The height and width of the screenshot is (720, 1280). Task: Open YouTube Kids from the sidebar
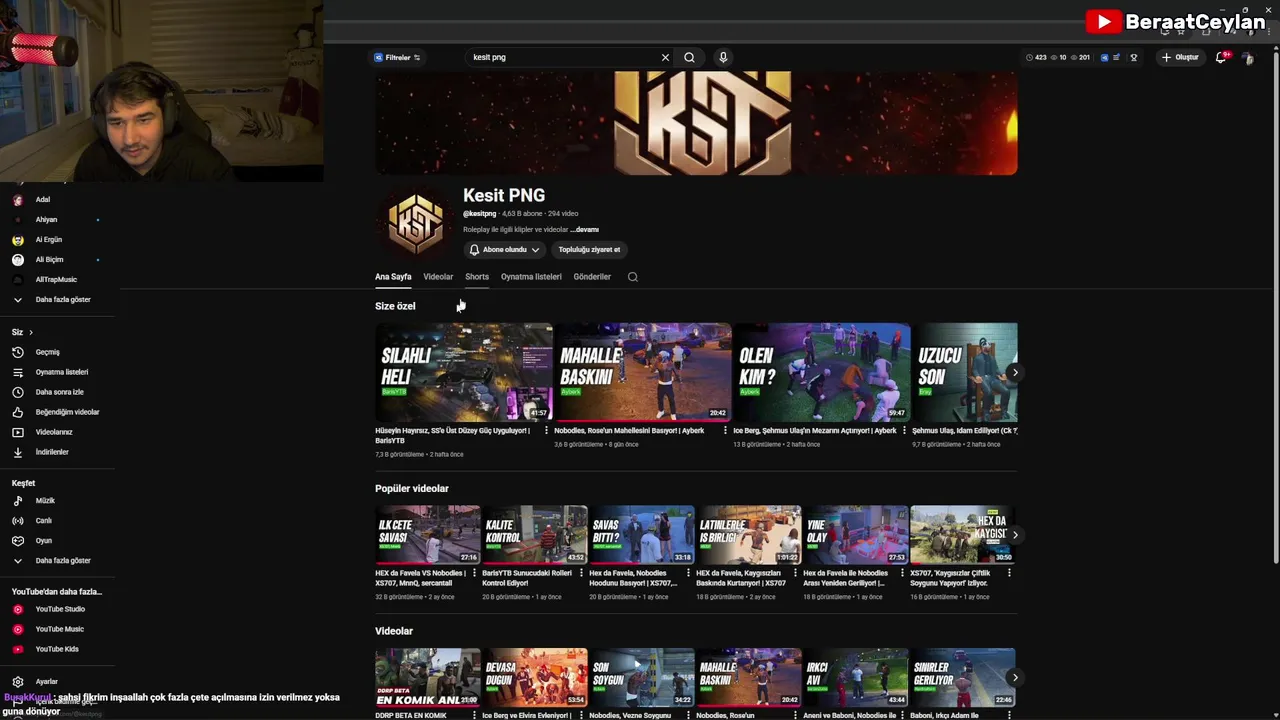coord(57,649)
